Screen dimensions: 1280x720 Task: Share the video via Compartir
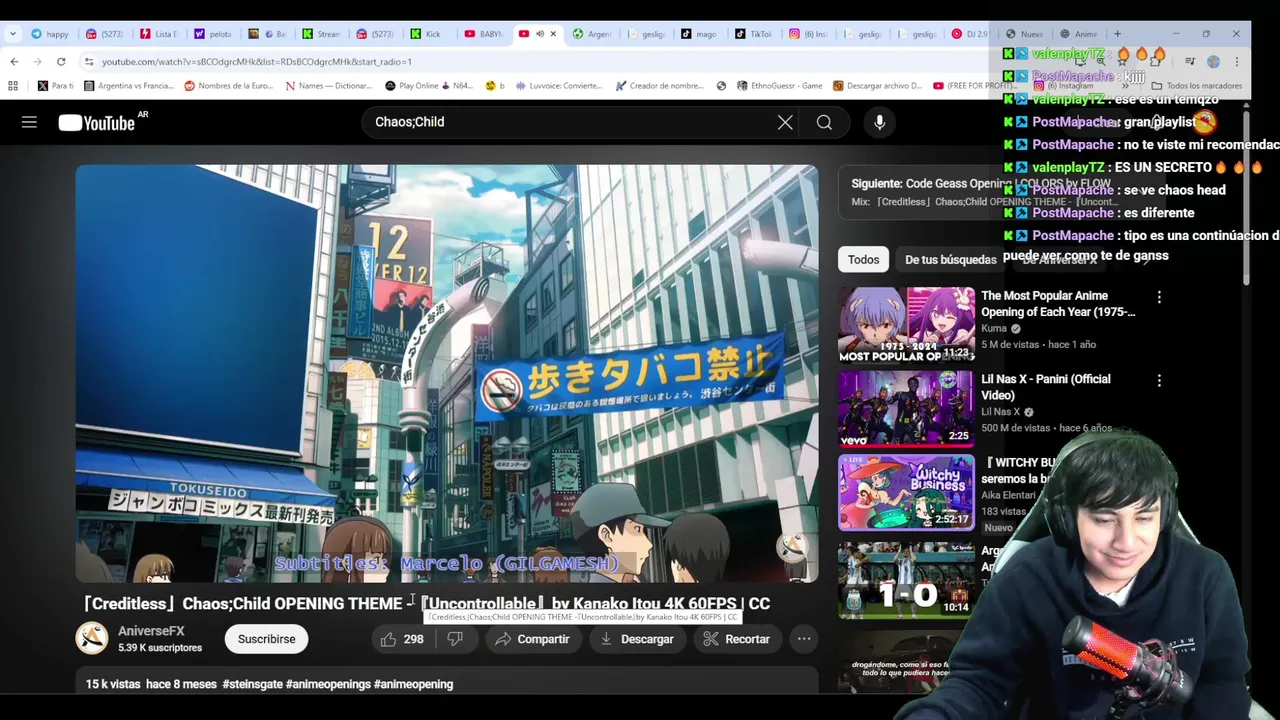tap(532, 639)
